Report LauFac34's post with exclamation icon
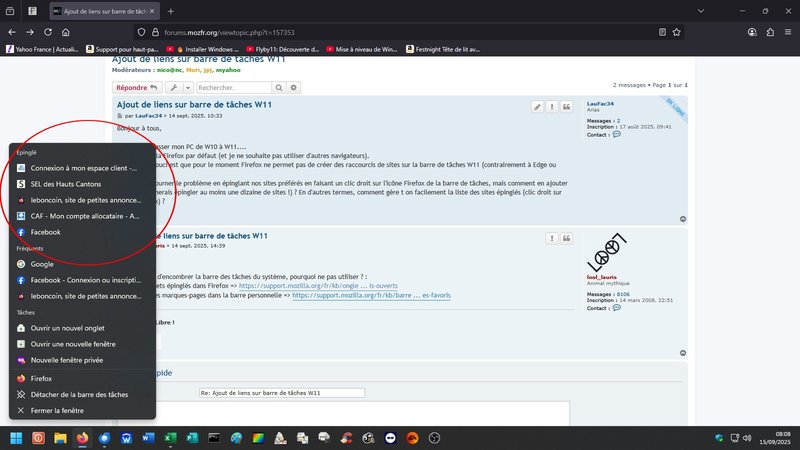This screenshot has width=800, height=450. tap(552, 107)
